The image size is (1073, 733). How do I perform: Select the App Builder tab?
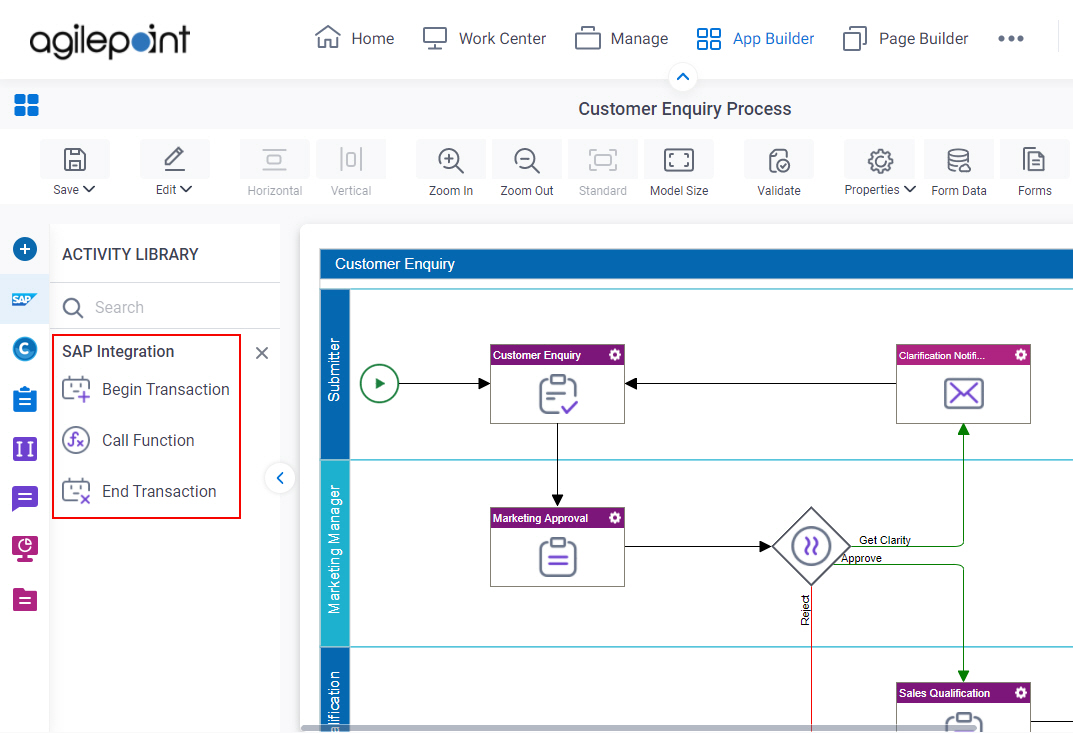755,38
